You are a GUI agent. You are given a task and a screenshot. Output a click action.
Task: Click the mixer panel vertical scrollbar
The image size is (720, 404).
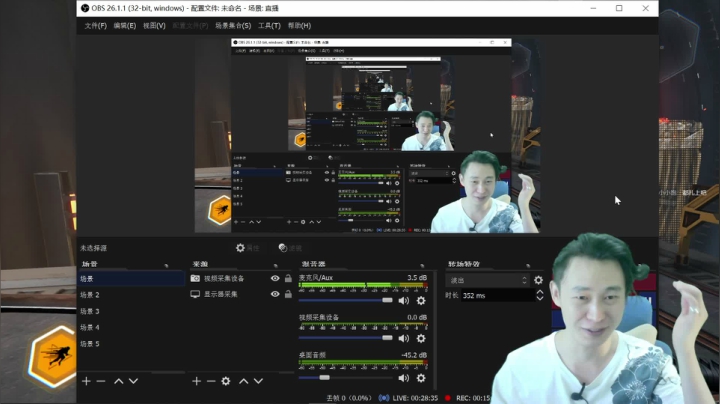click(434, 330)
